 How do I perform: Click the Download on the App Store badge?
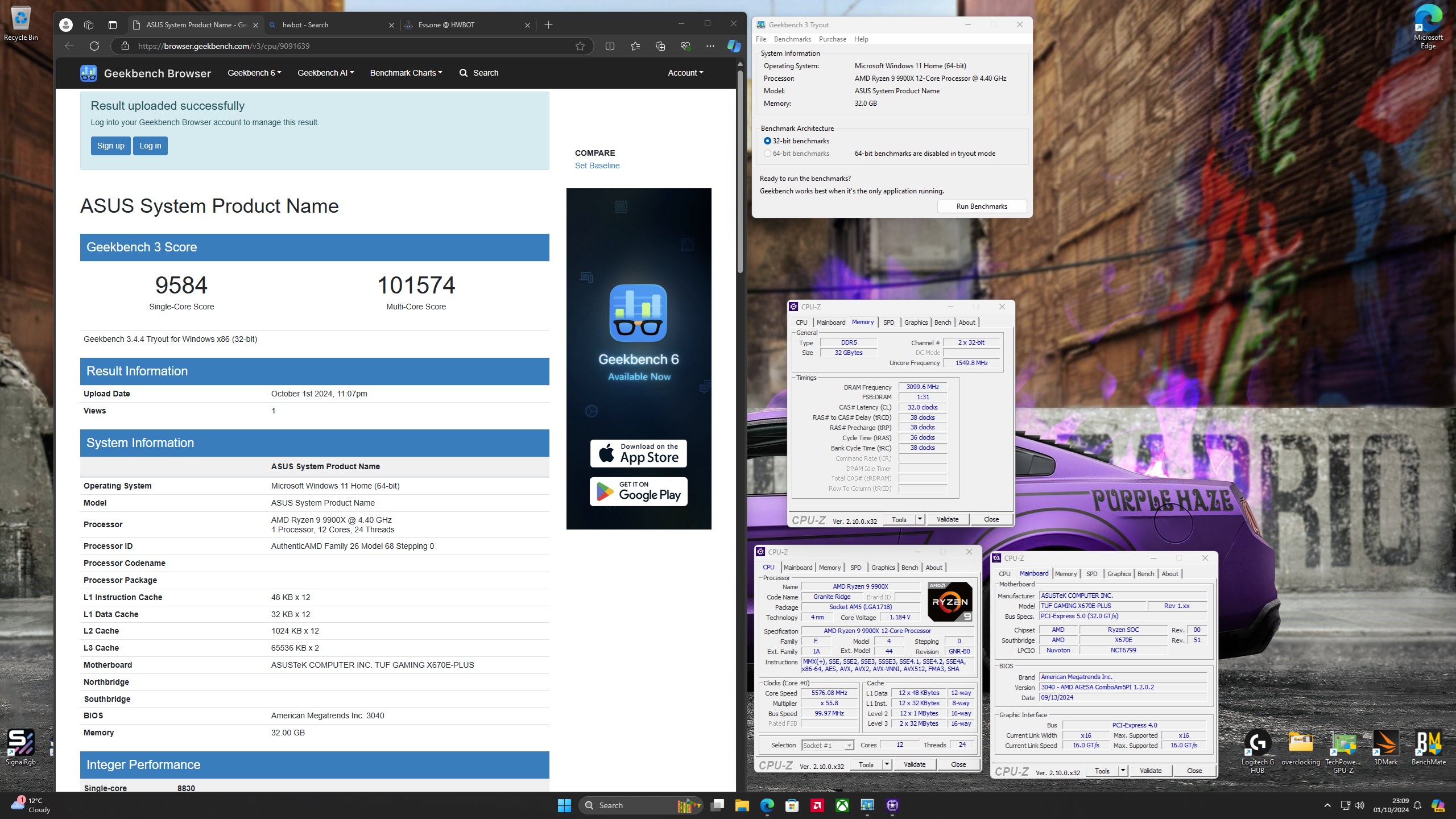point(638,453)
